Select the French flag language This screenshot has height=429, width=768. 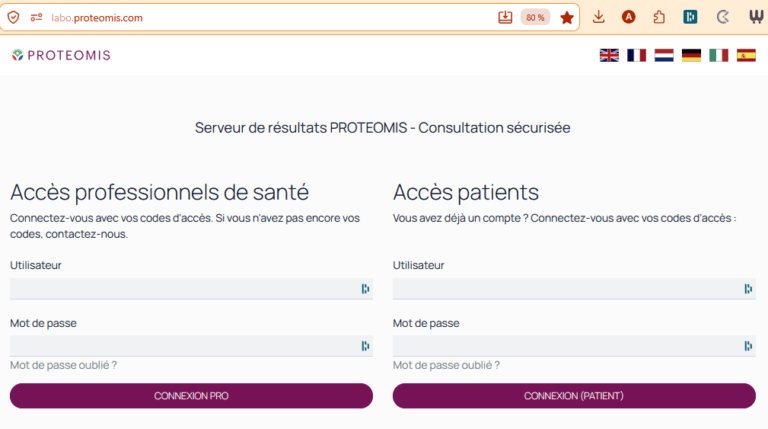coord(636,56)
